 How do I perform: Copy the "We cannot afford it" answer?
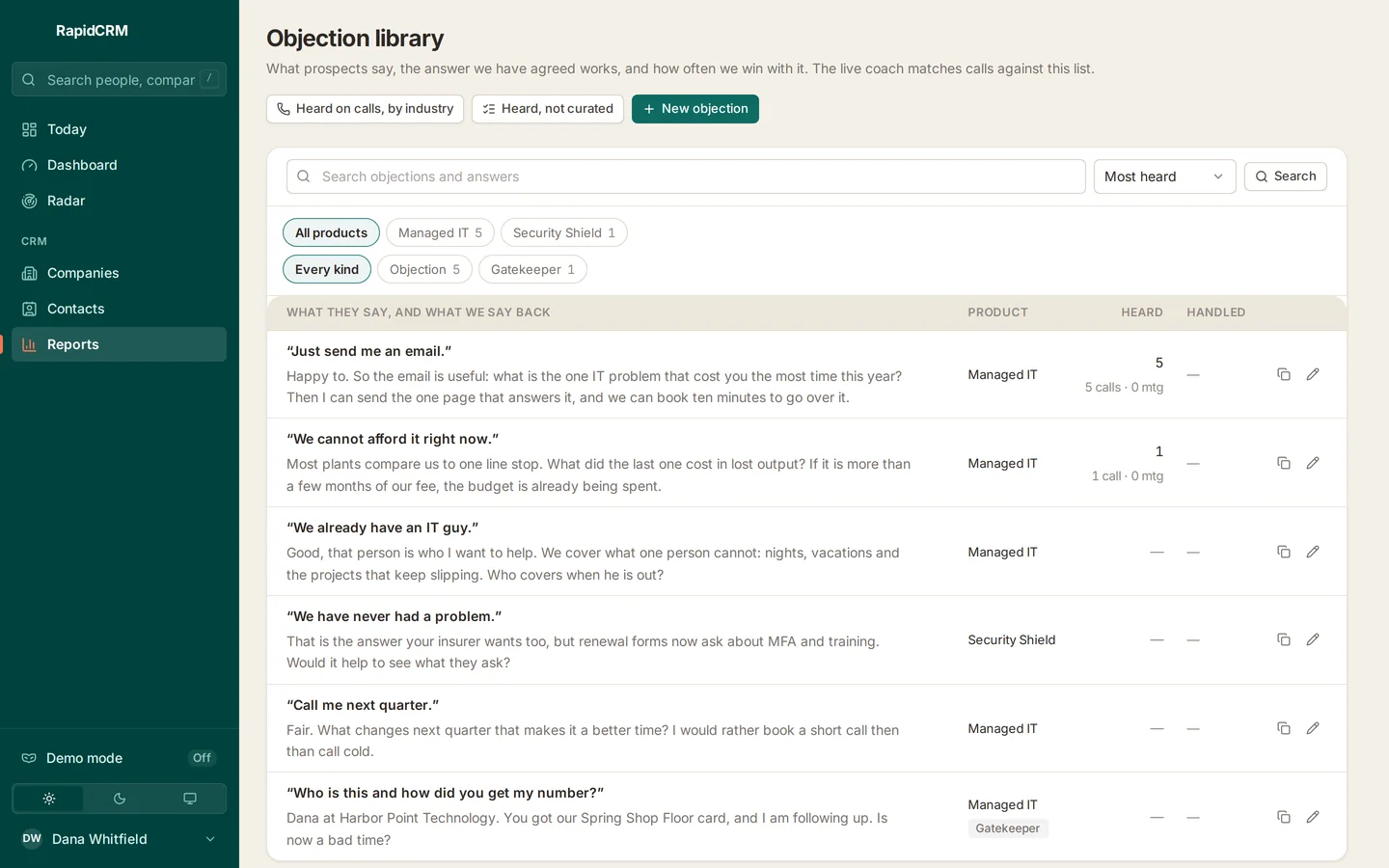(1284, 463)
